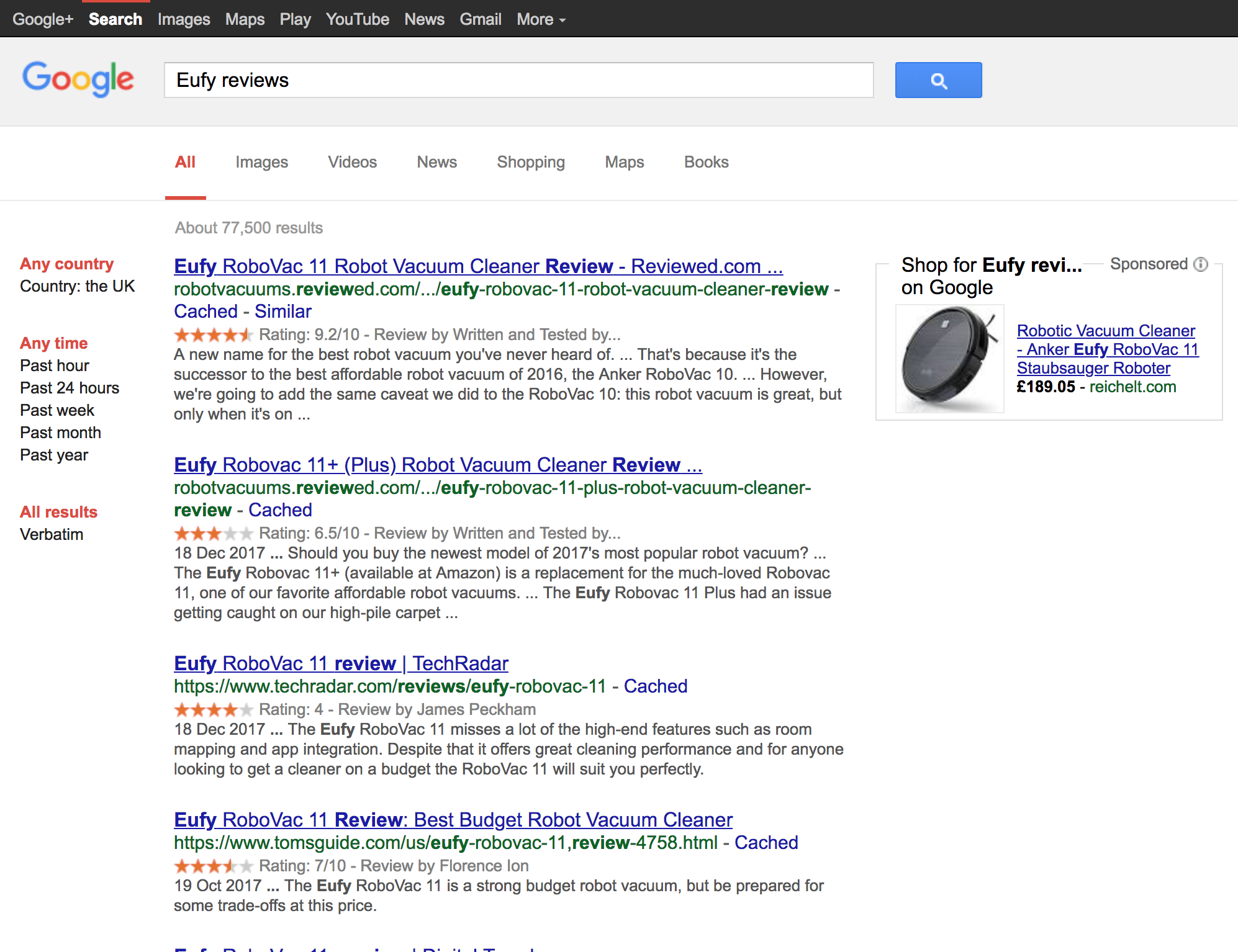The width and height of the screenshot is (1238, 952).
Task: Select the All results tab
Action: click(x=185, y=163)
